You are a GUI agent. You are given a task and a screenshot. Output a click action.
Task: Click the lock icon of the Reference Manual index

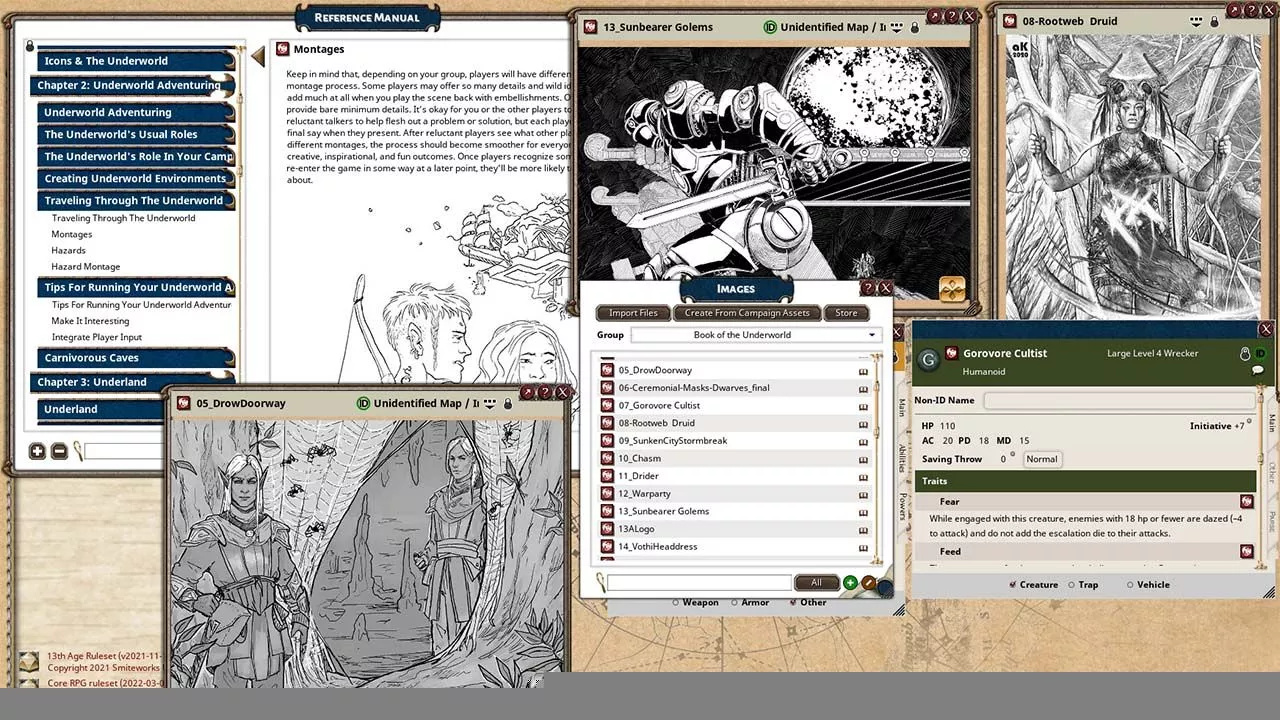[x=30, y=45]
